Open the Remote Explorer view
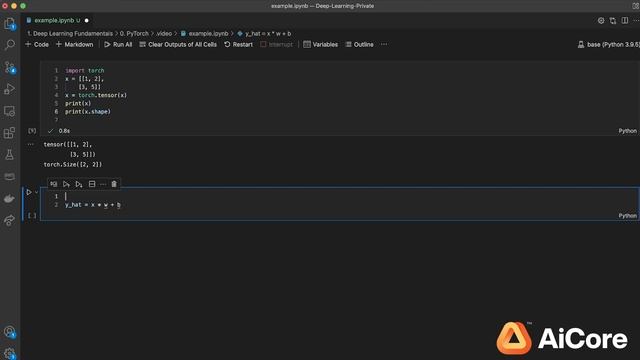 [9, 111]
